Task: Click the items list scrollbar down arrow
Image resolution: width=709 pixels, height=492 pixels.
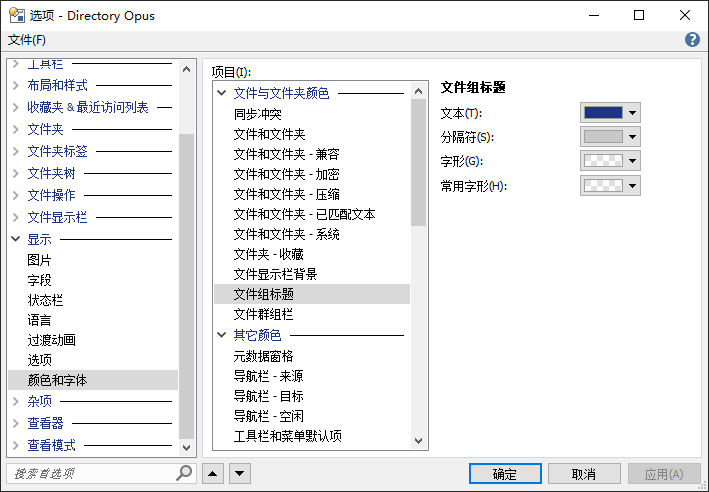Action: click(x=419, y=441)
